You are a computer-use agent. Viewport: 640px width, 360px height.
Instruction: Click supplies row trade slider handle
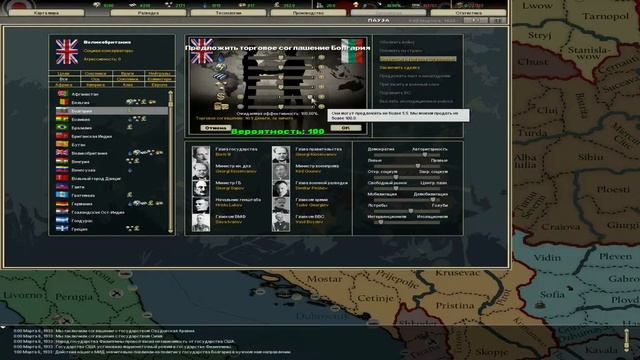pos(280,107)
